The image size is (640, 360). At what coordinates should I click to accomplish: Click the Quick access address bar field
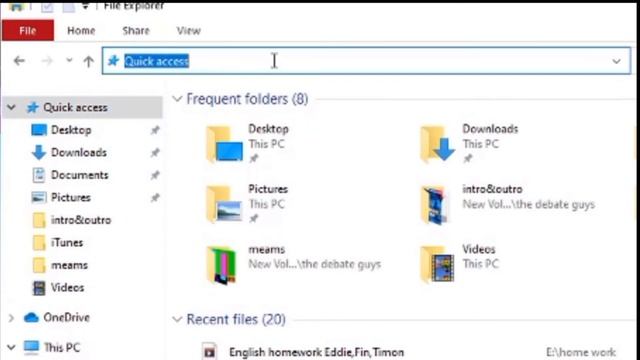(x=366, y=61)
